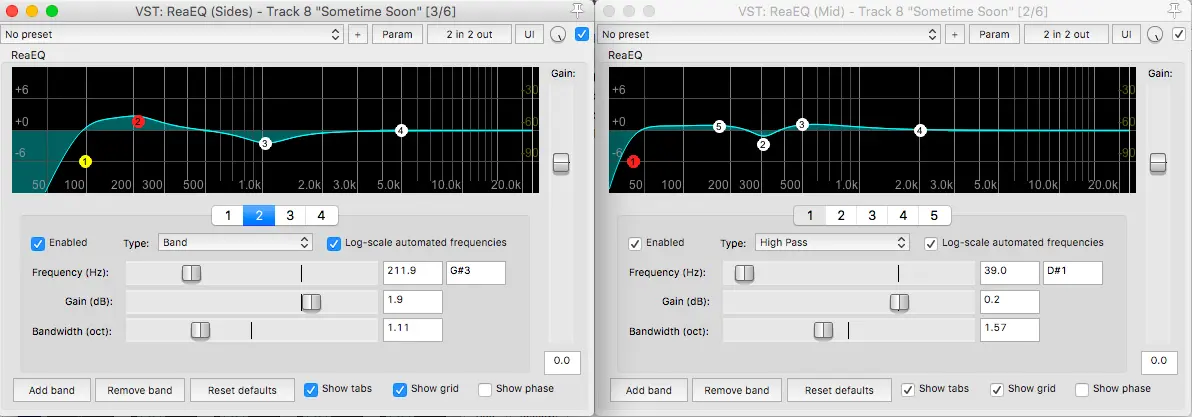The image size is (1192, 417).
Task: Click the wet/dry knob in the Mid window
Action: click(1155, 34)
